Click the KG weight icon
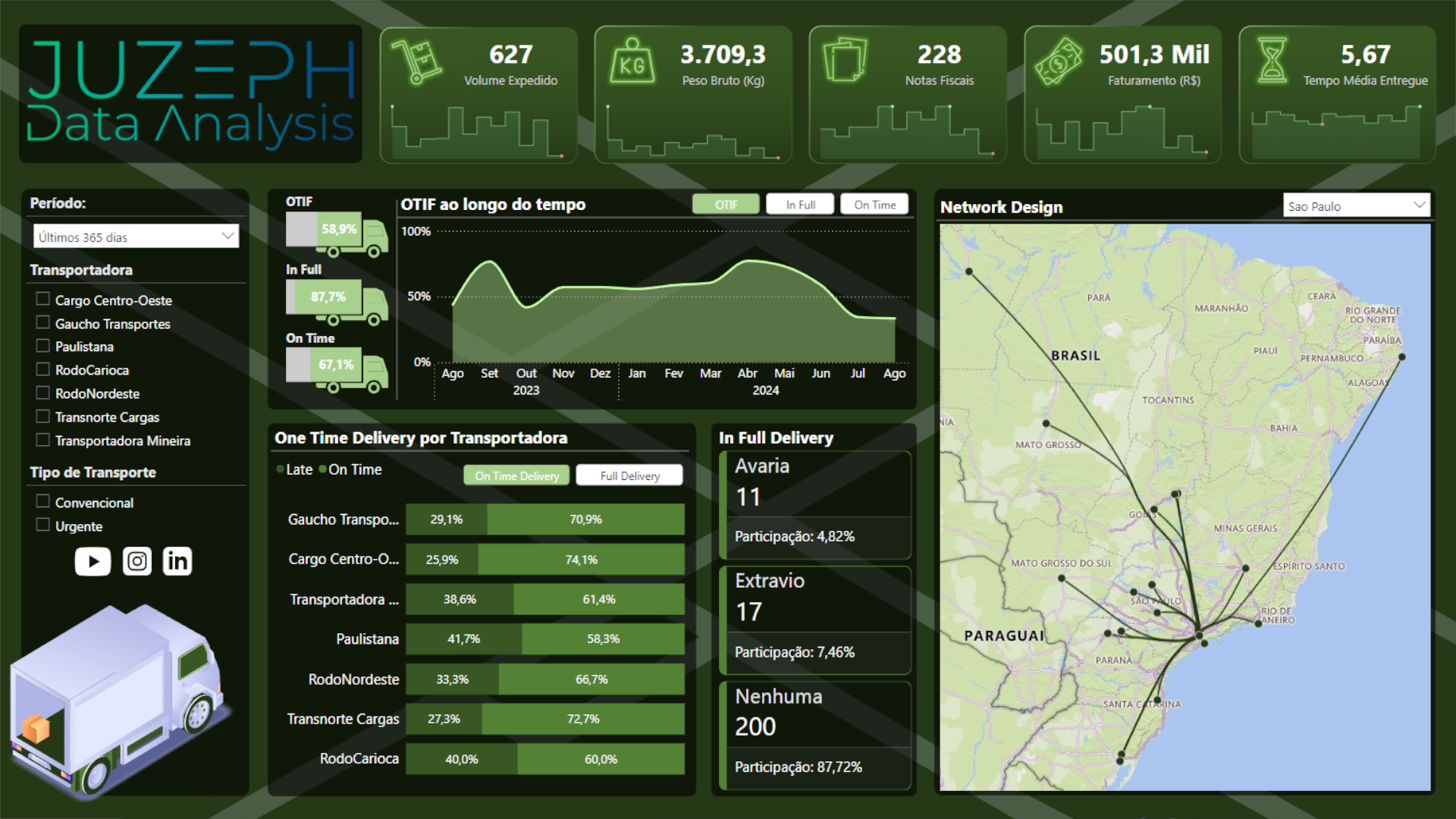This screenshot has width=1456, height=819. (632, 61)
